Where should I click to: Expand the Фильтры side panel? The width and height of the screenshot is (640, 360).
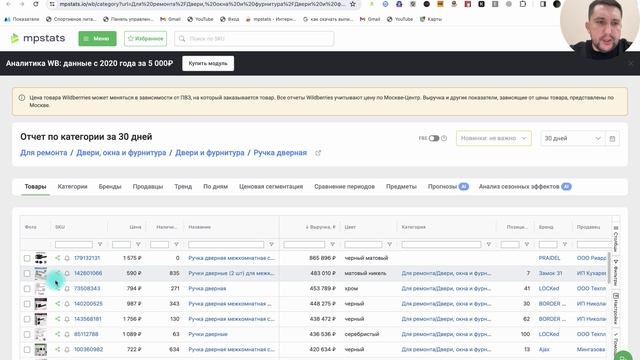[616, 272]
